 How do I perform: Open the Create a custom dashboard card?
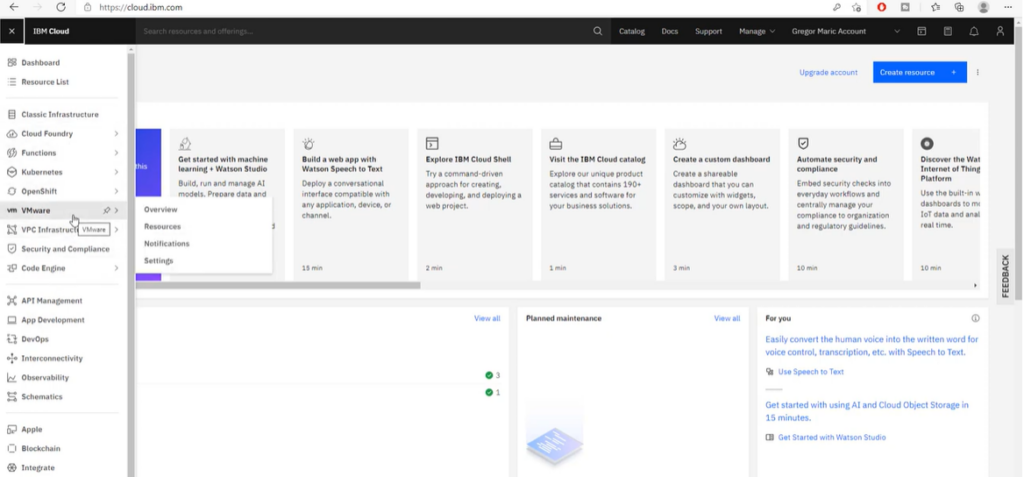(x=722, y=205)
